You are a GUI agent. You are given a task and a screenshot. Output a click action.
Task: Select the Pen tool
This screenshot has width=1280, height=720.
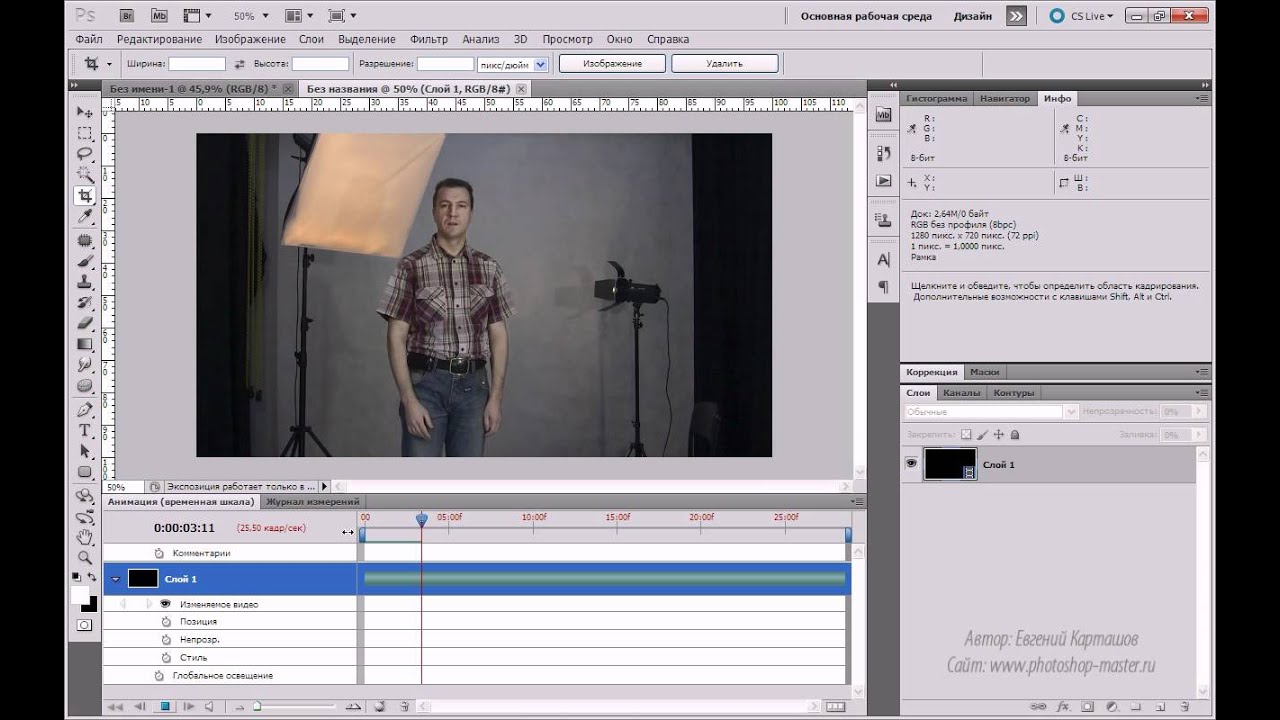[x=85, y=410]
